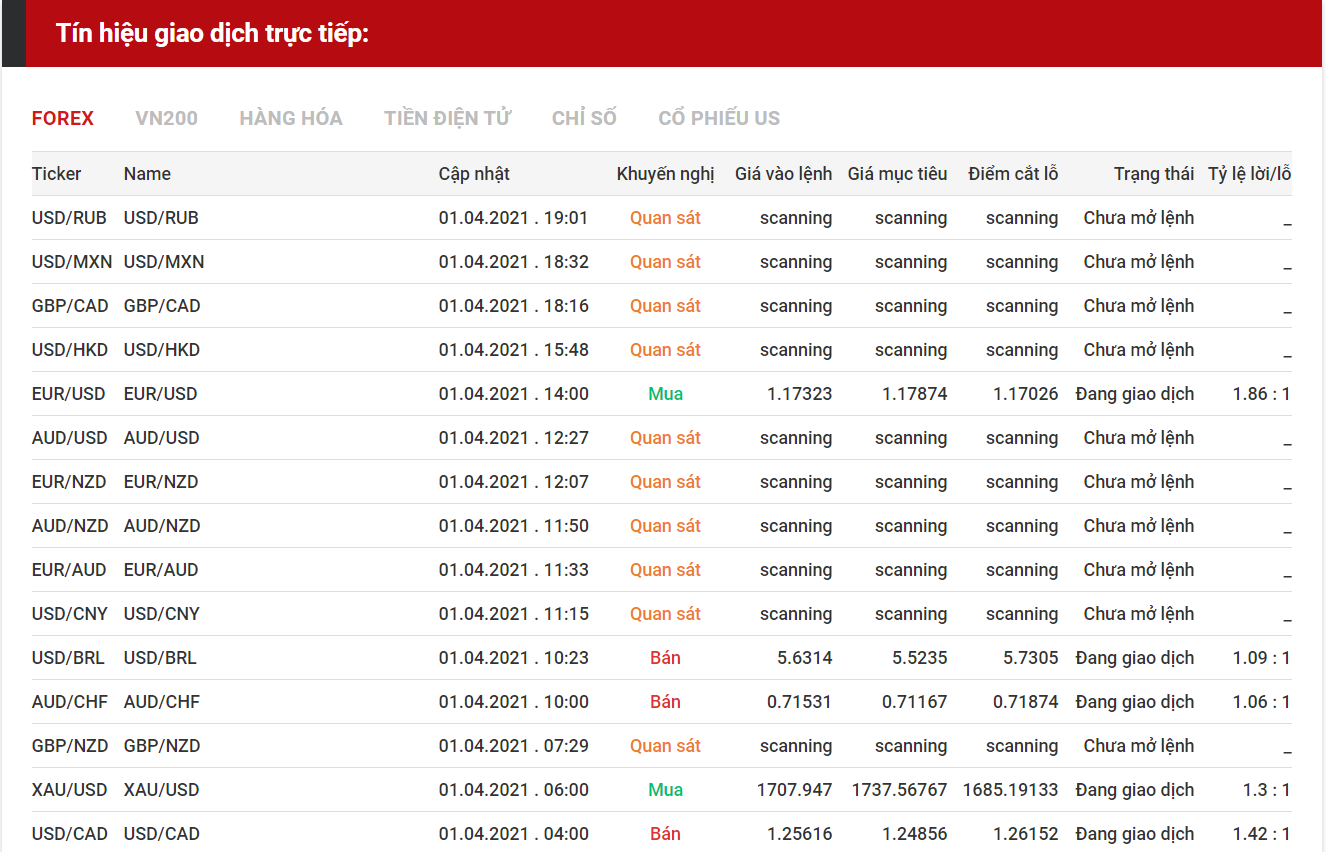This screenshot has width=1326, height=852.
Task: Open the TIỀN ĐIỆN TỬ tab
Action: point(447,118)
